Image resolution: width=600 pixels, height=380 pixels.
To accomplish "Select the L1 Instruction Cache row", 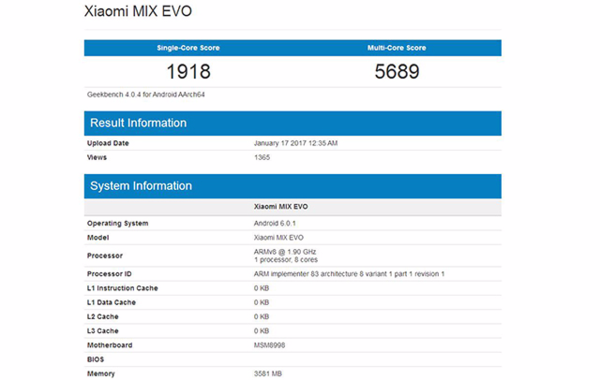I will [x=293, y=288].
